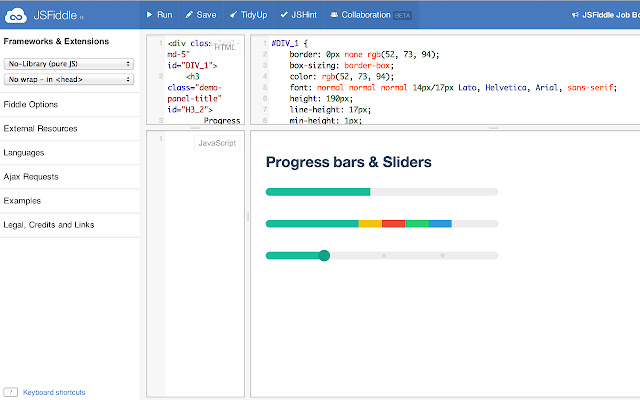This screenshot has width=640, height=400.
Task: Click the green slider handle knob
Action: (323, 256)
